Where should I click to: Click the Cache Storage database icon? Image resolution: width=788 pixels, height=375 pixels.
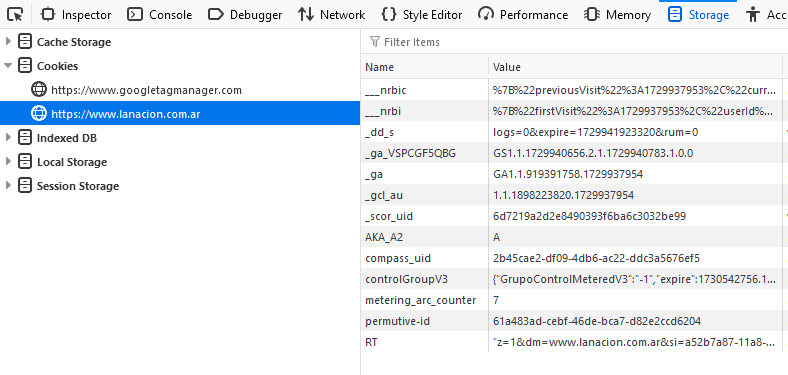point(24,42)
